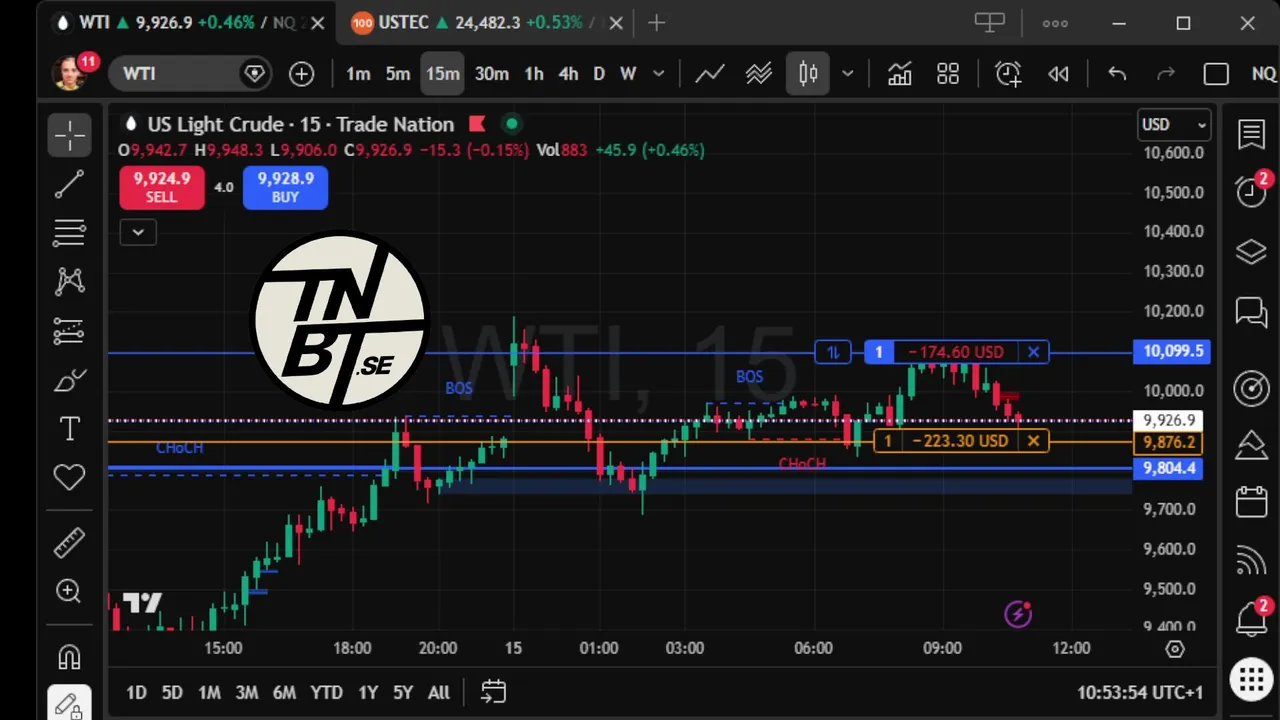Open the chart style dropdown arrow

(848, 74)
